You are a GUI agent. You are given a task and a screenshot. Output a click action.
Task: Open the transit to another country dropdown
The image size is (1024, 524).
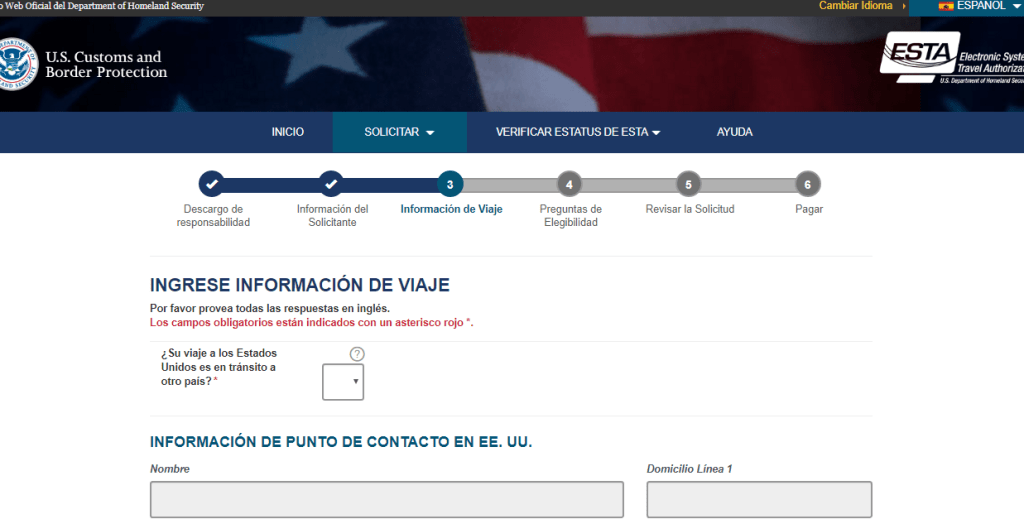tap(343, 381)
